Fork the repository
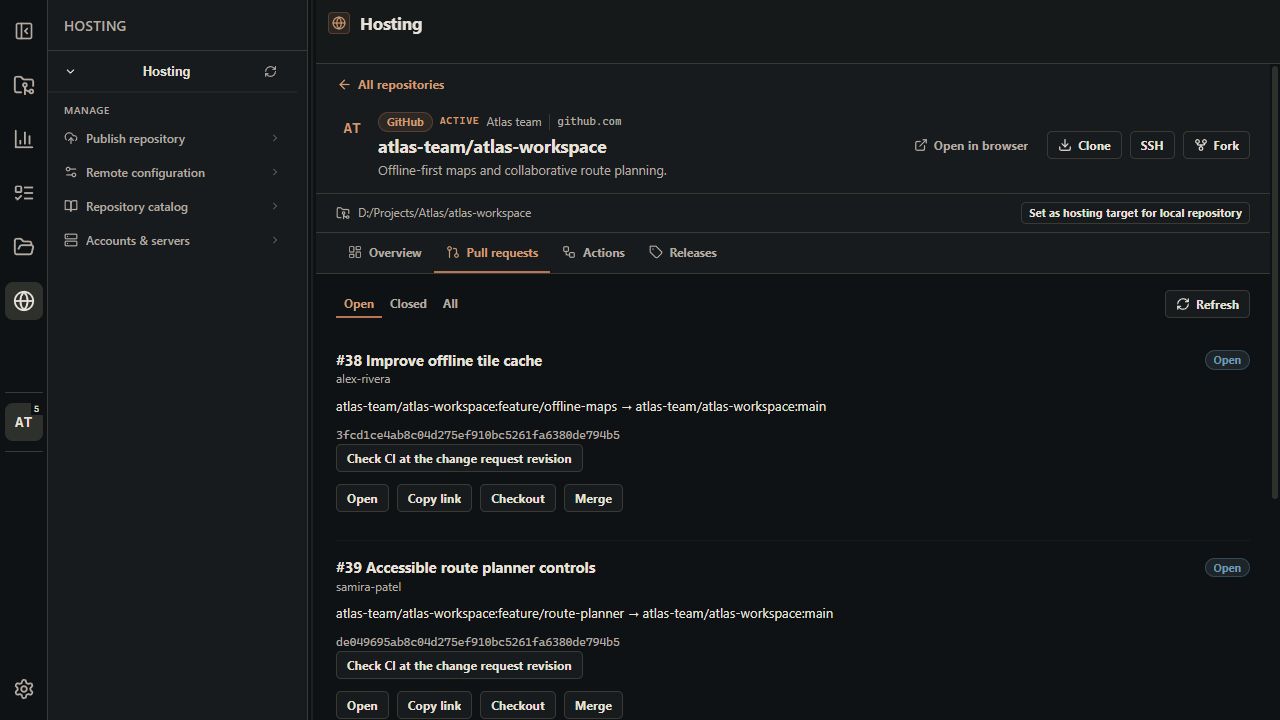The image size is (1280, 720). tap(1216, 146)
